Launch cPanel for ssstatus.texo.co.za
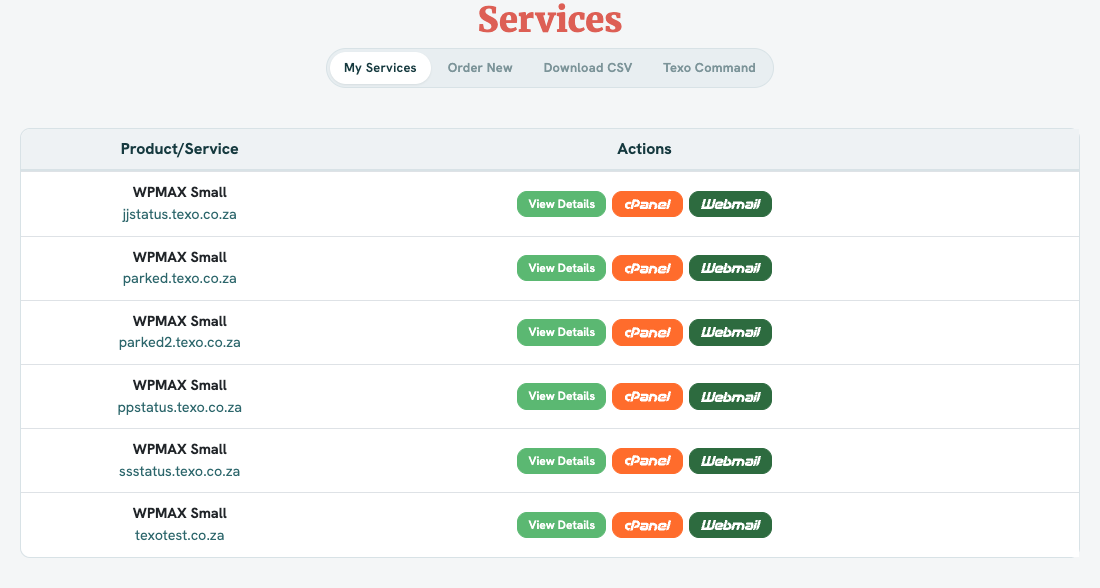The width and height of the screenshot is (1100, 588). pos(648,461)
